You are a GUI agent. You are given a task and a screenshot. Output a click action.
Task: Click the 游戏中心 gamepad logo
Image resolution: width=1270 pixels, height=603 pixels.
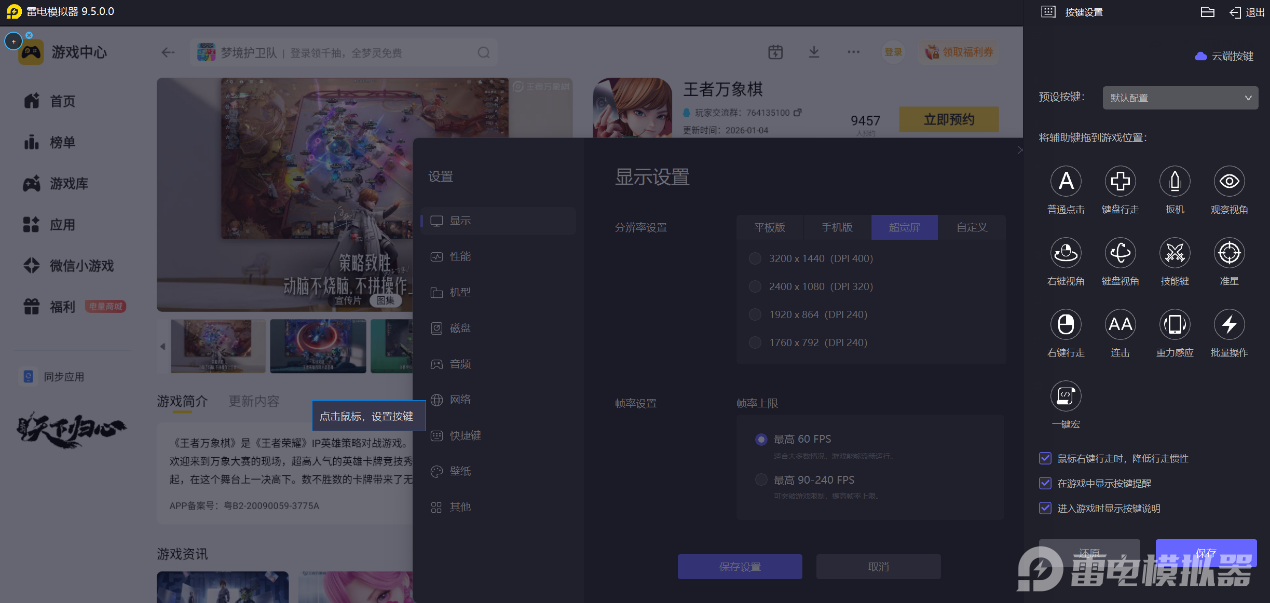coord(31,52)
